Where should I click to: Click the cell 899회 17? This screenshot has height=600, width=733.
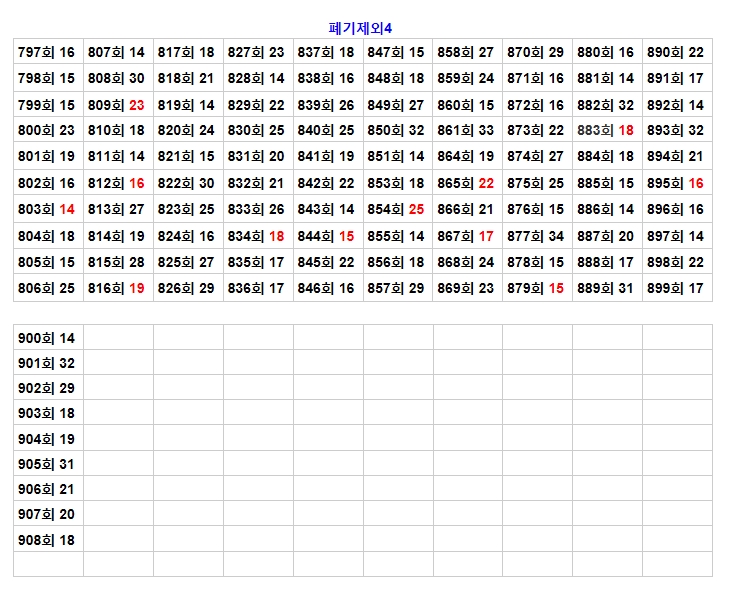coord(676,288)
